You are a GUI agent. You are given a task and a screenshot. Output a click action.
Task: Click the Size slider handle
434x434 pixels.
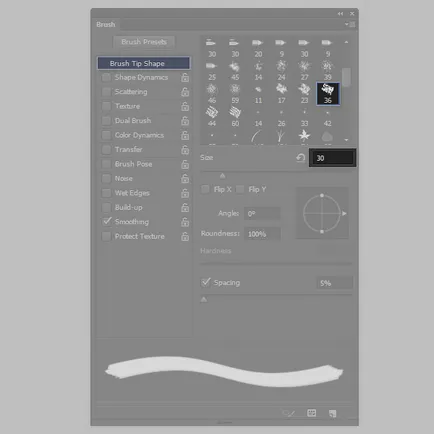(x=222, y=176)
